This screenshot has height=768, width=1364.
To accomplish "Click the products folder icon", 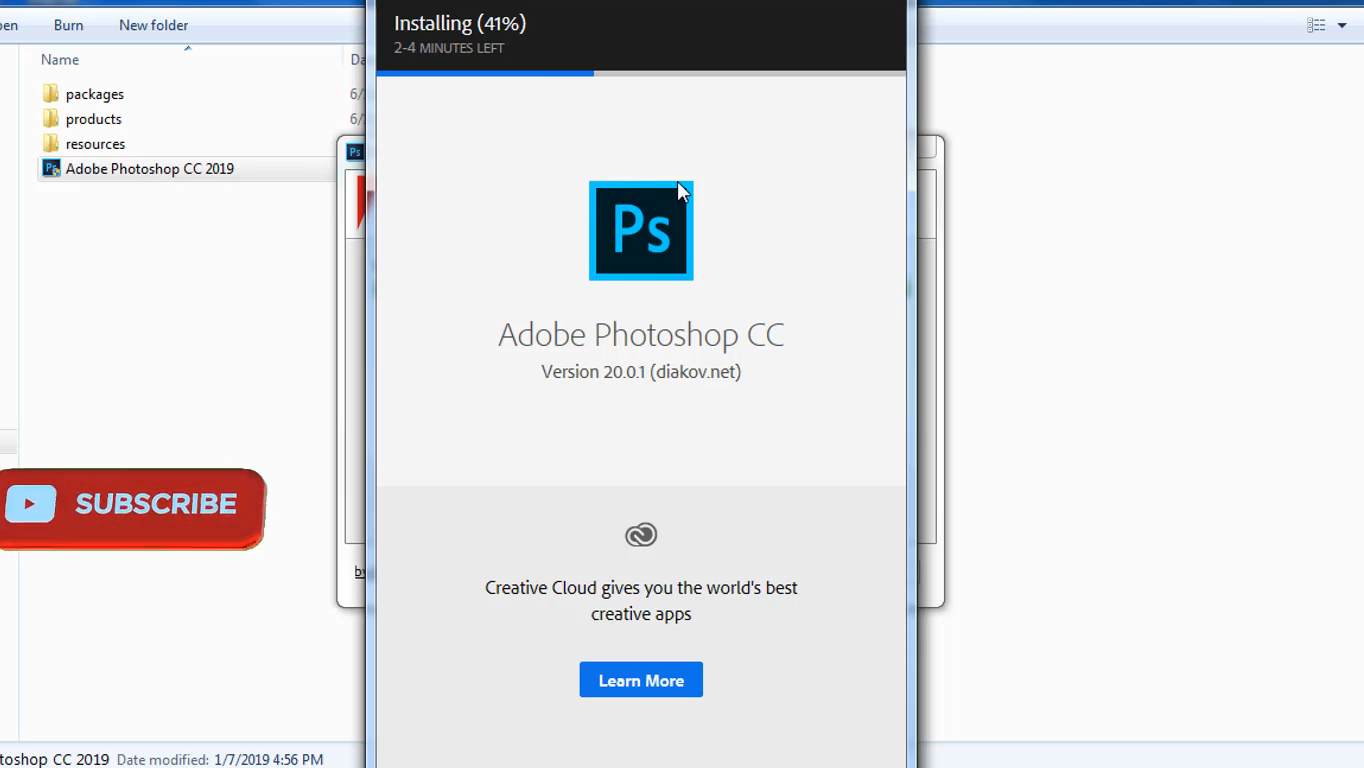I will 51,119.
